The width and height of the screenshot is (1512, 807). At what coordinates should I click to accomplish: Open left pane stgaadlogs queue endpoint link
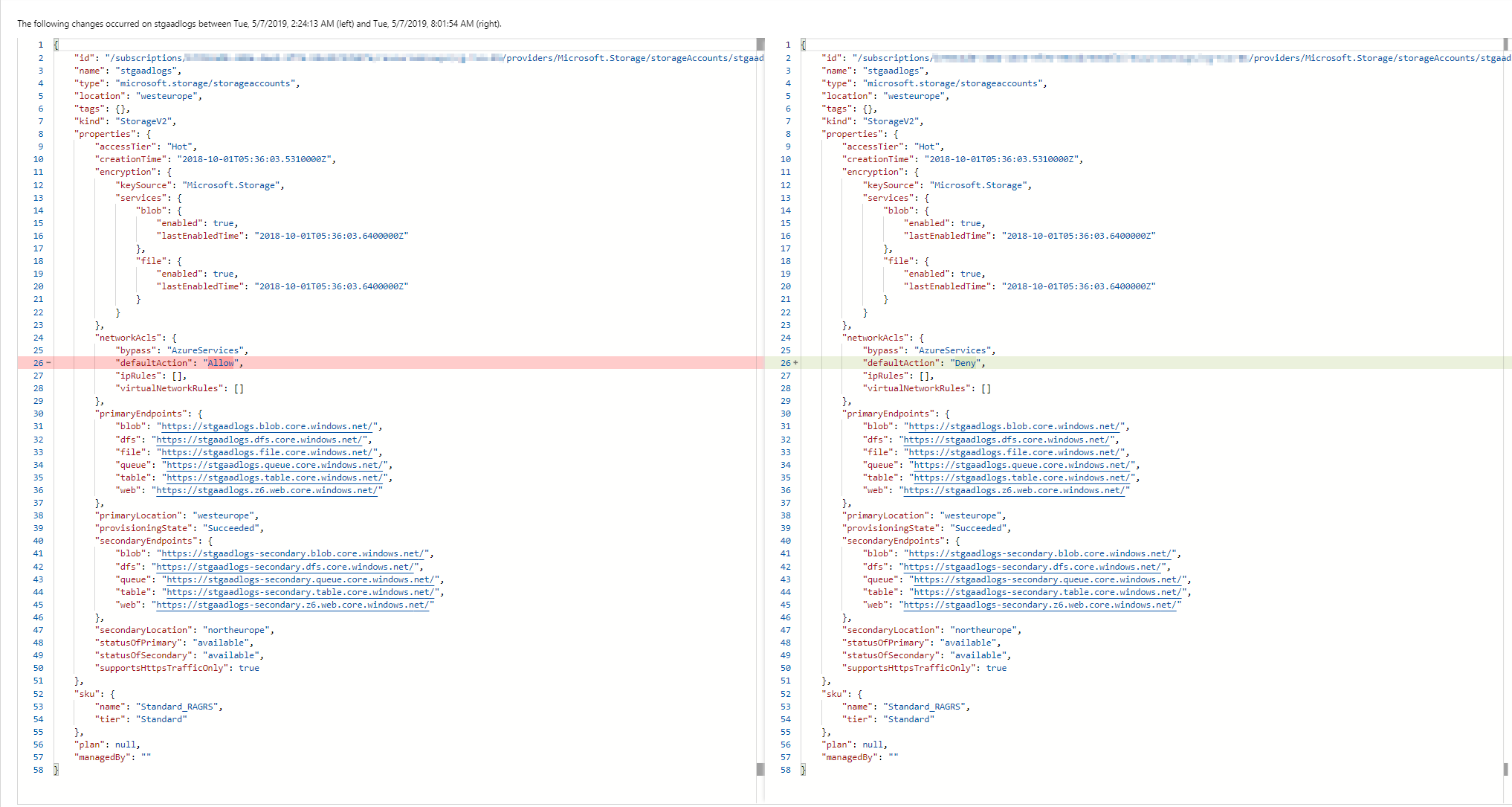(275, 465)
